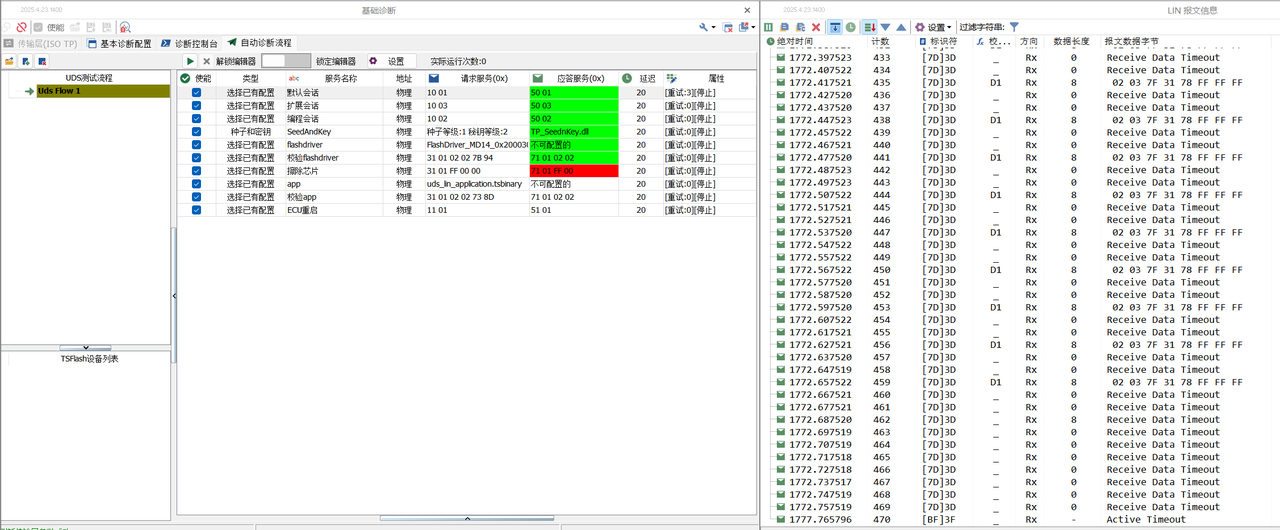Uncheck the 默认会话 row checkbox
This screenshot has width=1280, height=530.
[x=196, y=92]
